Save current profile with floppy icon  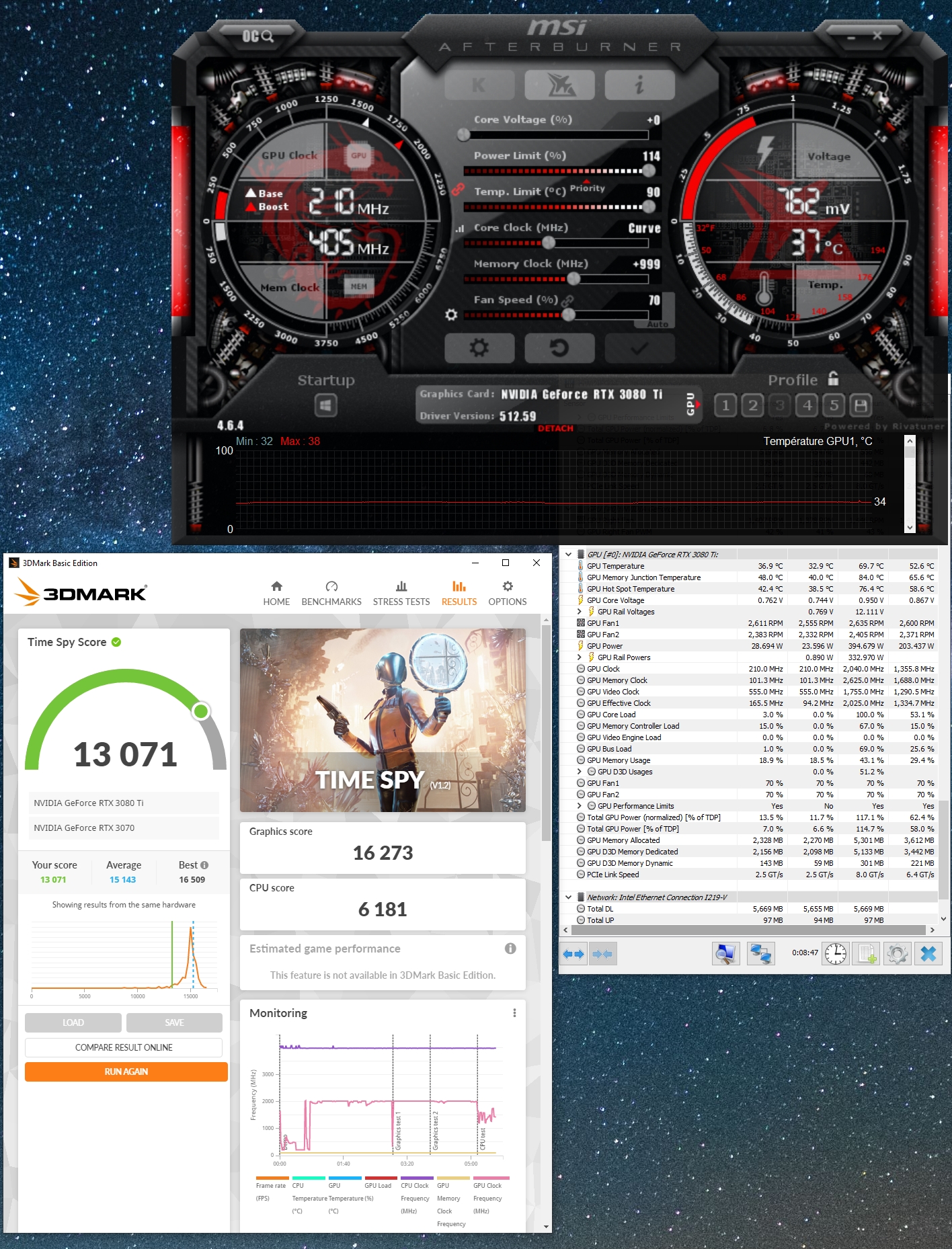[x=861, y=405]
